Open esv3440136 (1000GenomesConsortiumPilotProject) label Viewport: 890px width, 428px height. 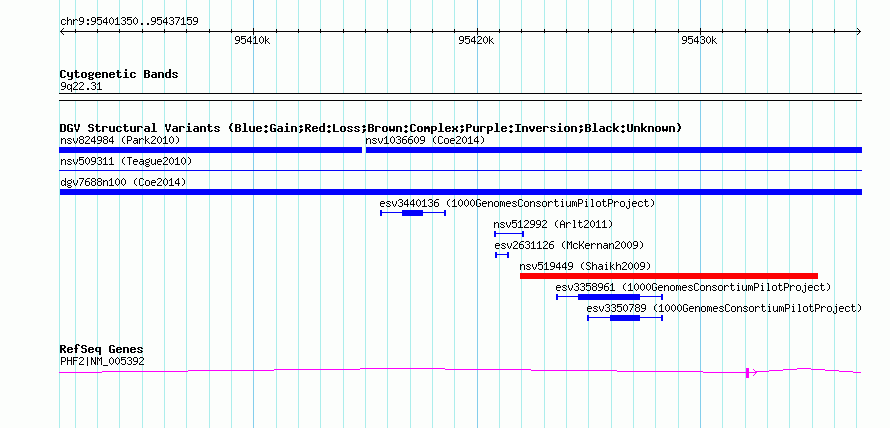517,203
